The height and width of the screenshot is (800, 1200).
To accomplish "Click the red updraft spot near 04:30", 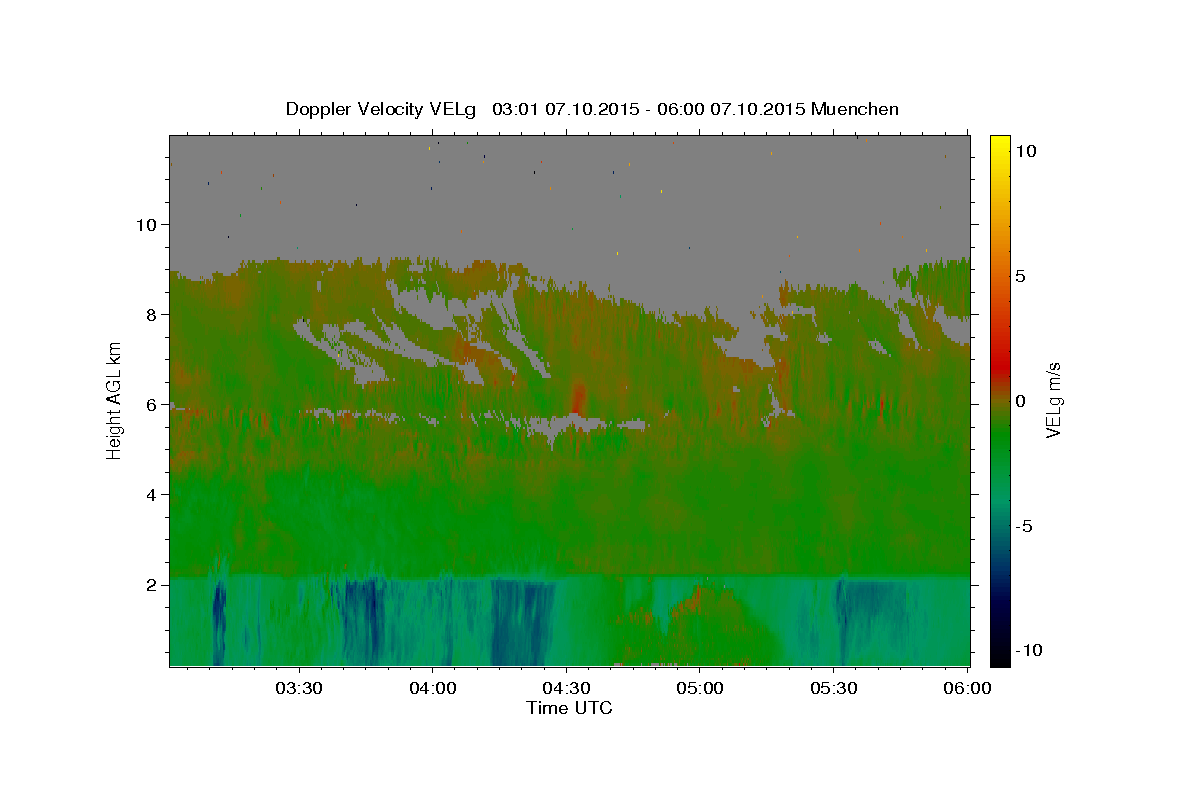I will (x=577, y=397).
